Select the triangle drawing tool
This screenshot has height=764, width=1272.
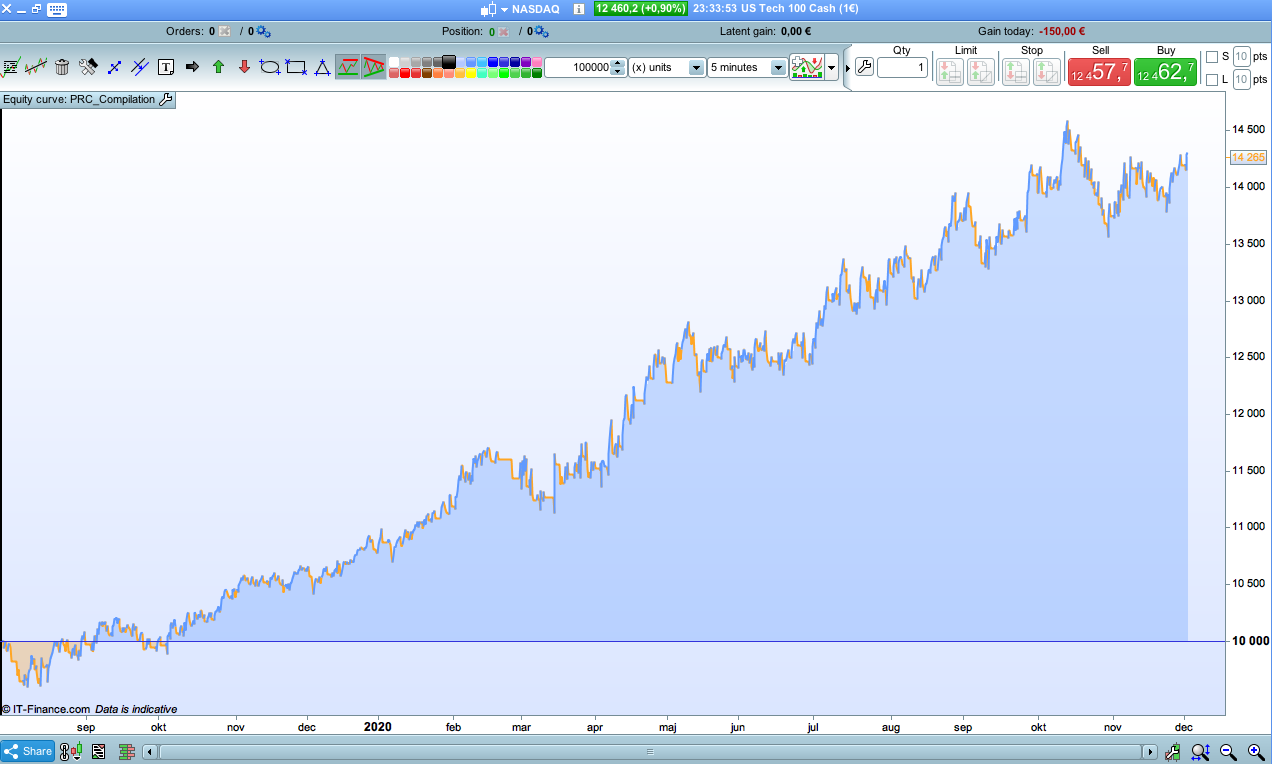[322, 67]
